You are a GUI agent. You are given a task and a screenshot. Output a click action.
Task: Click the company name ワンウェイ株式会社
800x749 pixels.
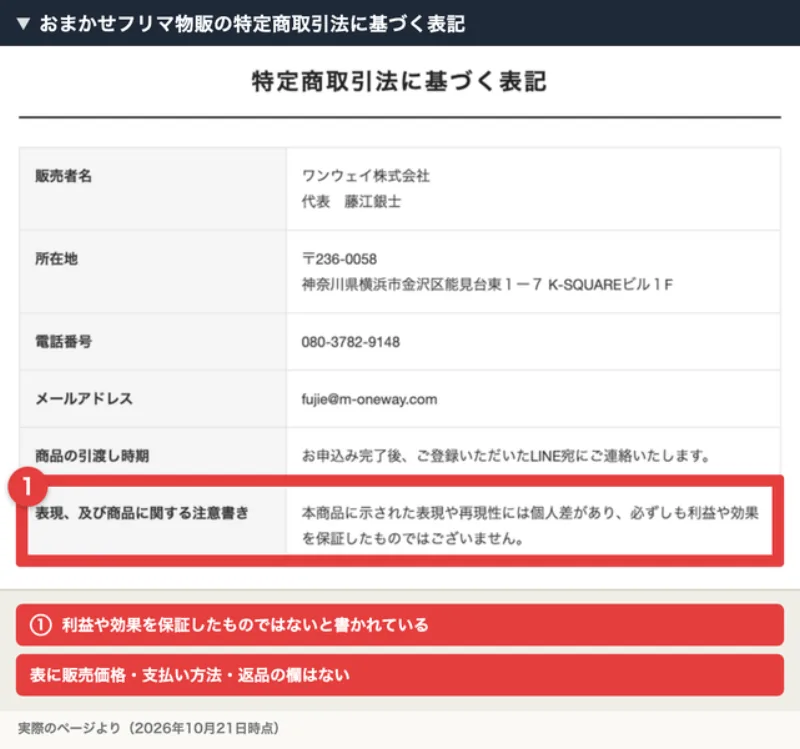point(366,176)
